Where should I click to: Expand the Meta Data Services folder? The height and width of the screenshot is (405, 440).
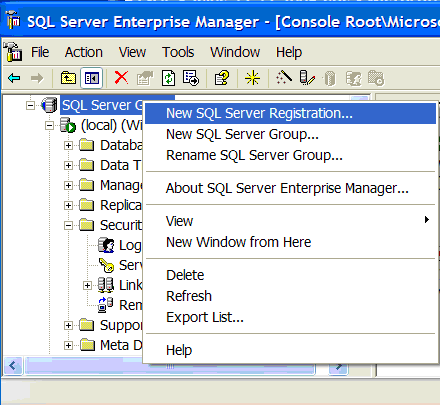(x=68, y=346)
